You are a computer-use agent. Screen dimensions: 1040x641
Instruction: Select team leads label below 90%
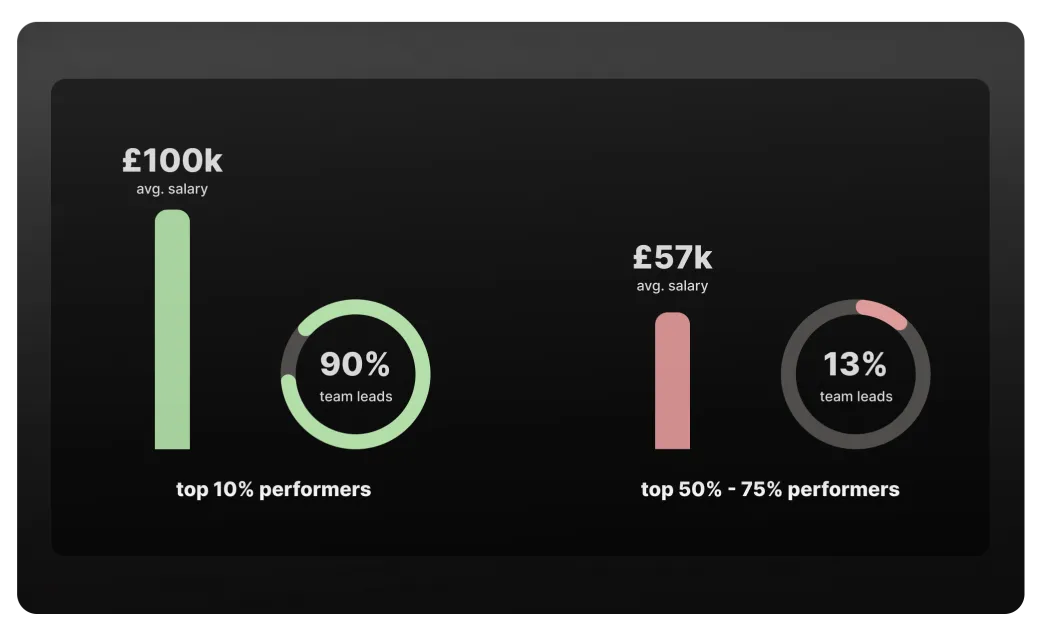pos(356,397)
